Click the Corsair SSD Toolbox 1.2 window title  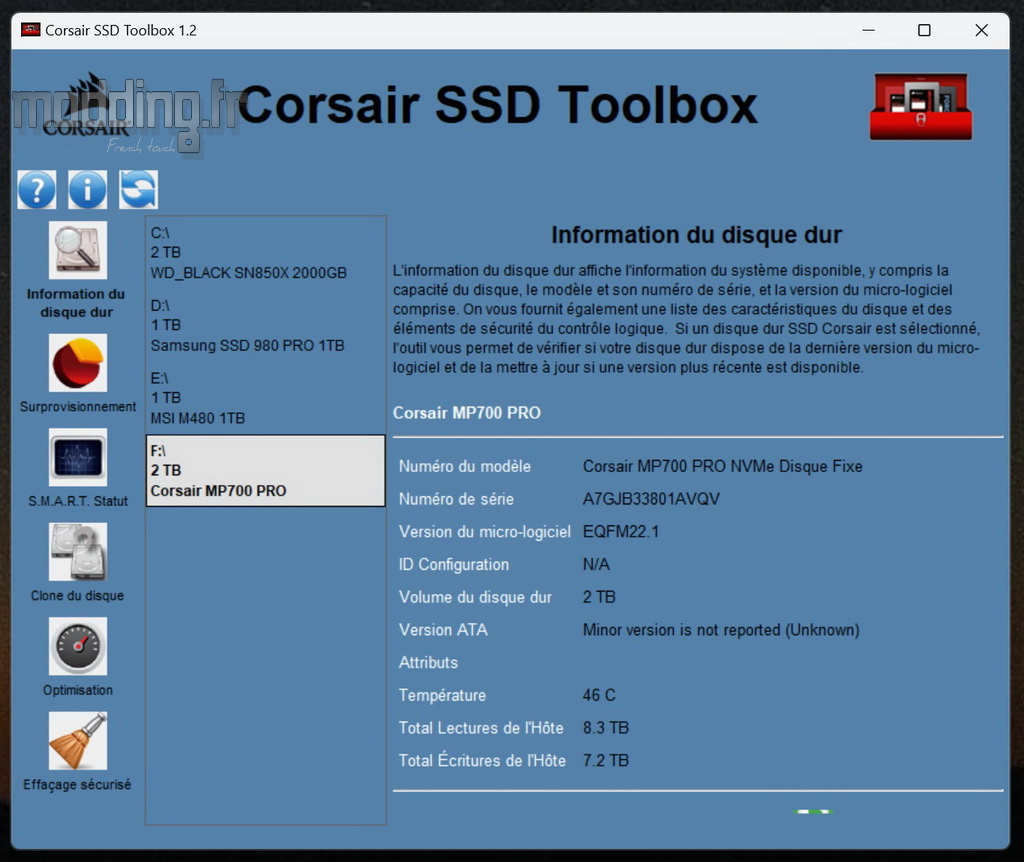click(121, 30)
